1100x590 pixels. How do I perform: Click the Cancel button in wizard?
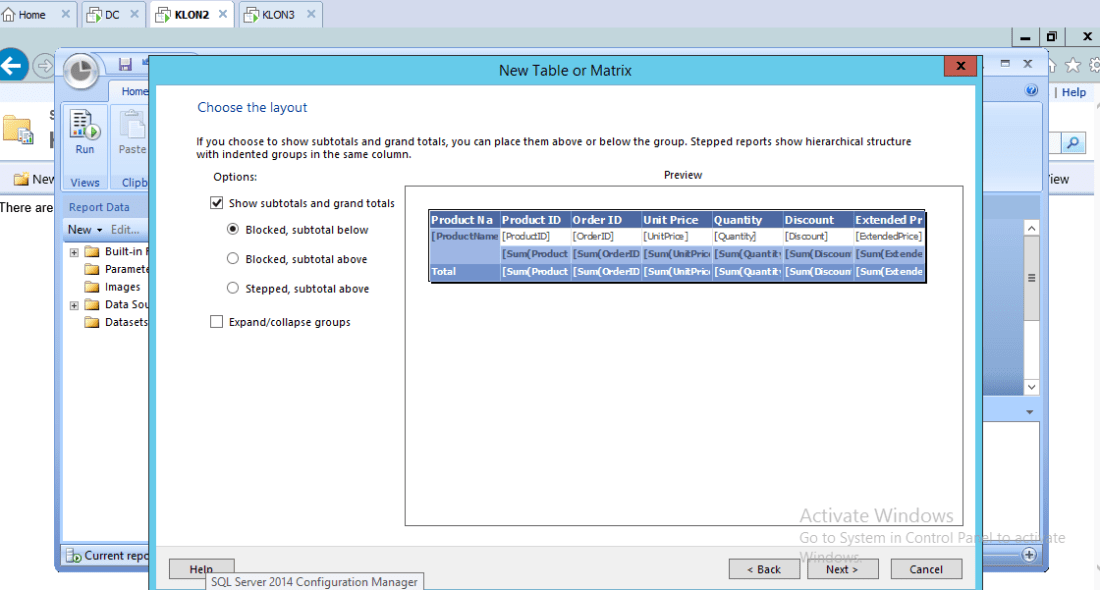coord(925,569)
